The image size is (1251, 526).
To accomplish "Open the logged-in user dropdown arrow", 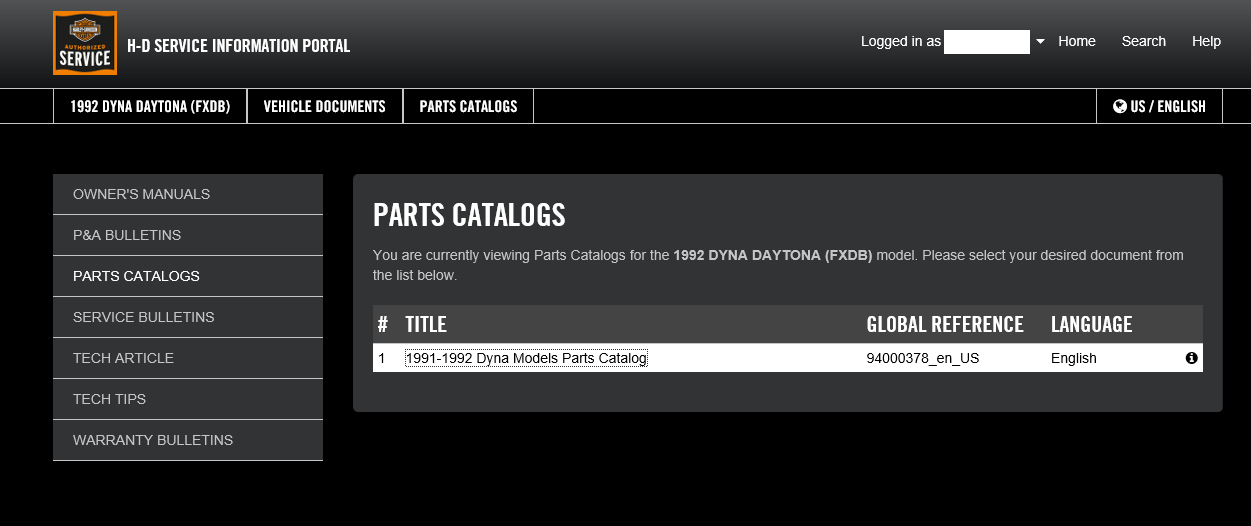I will point(1040,42).
